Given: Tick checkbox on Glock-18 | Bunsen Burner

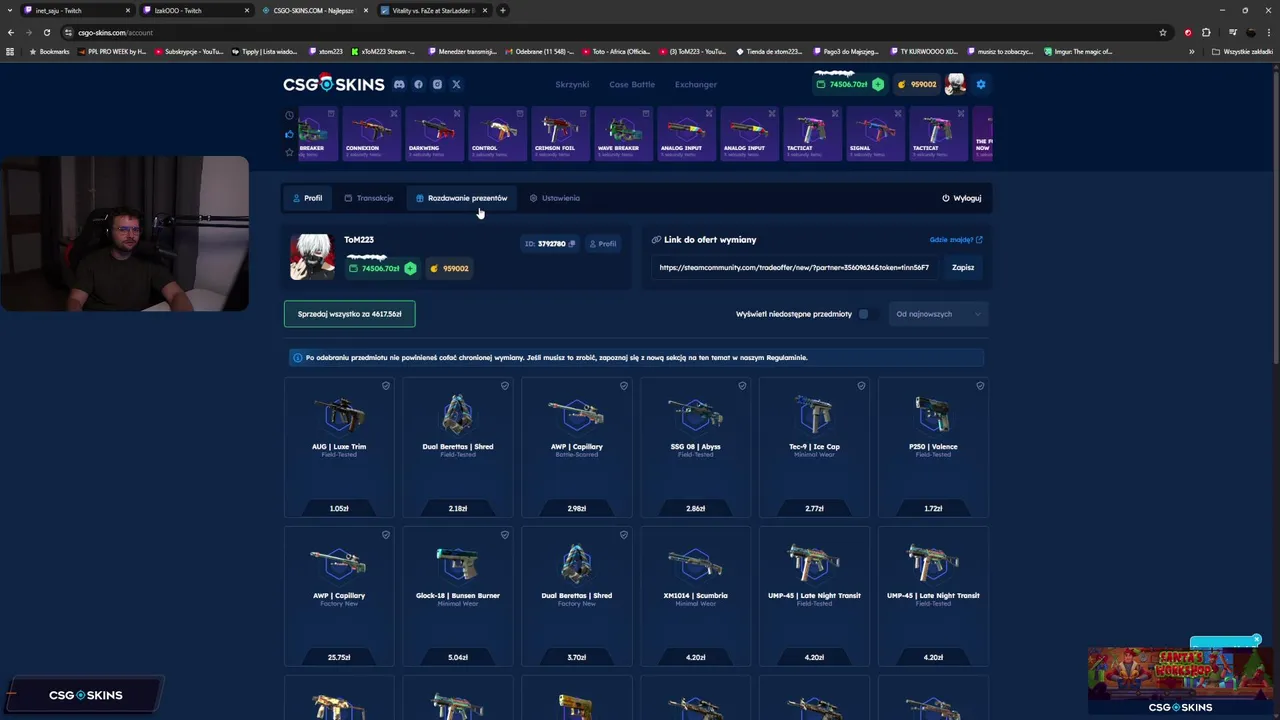Looking at the screenshot, I should (505, 535).
